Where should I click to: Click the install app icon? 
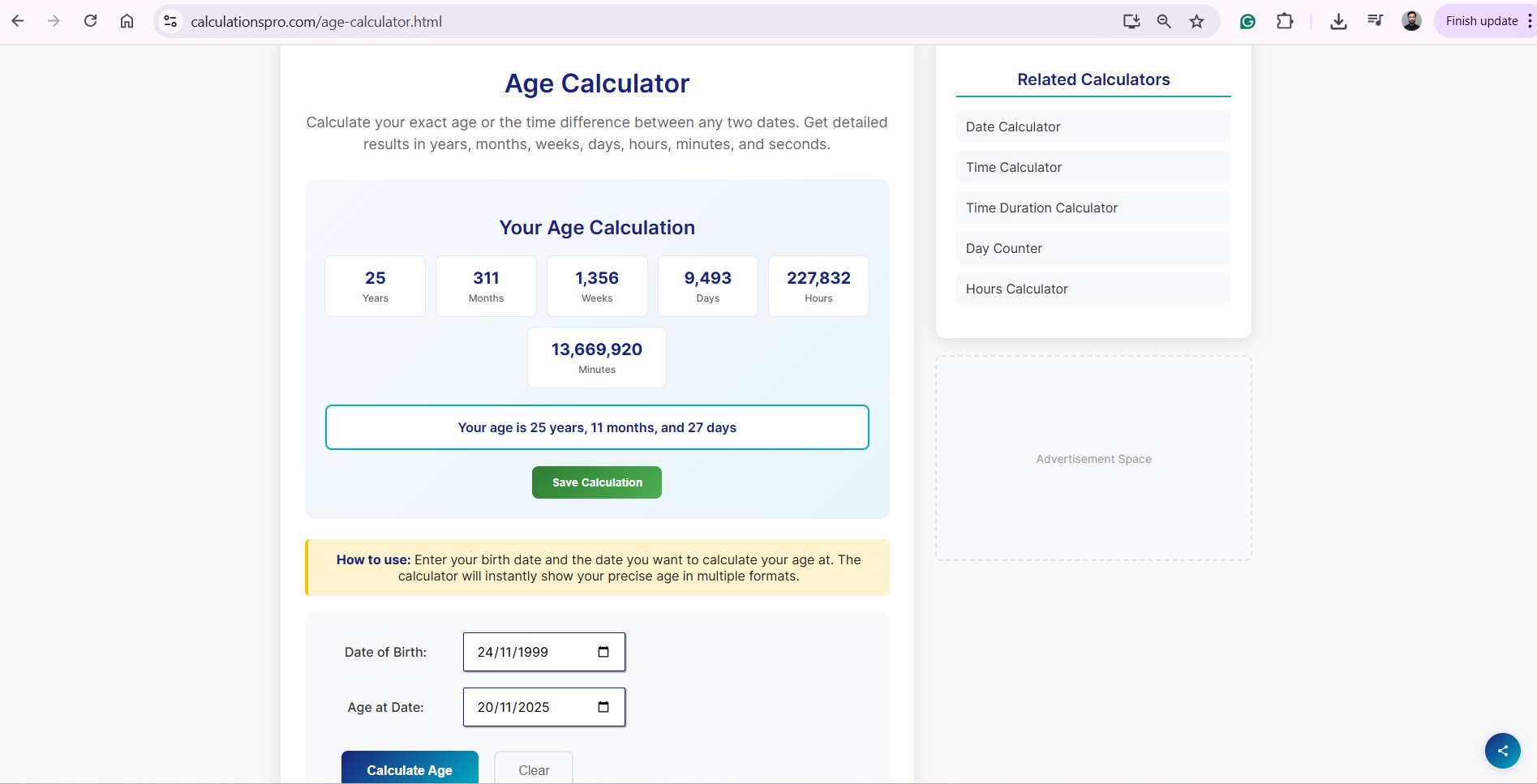(x=1131, y=21)
